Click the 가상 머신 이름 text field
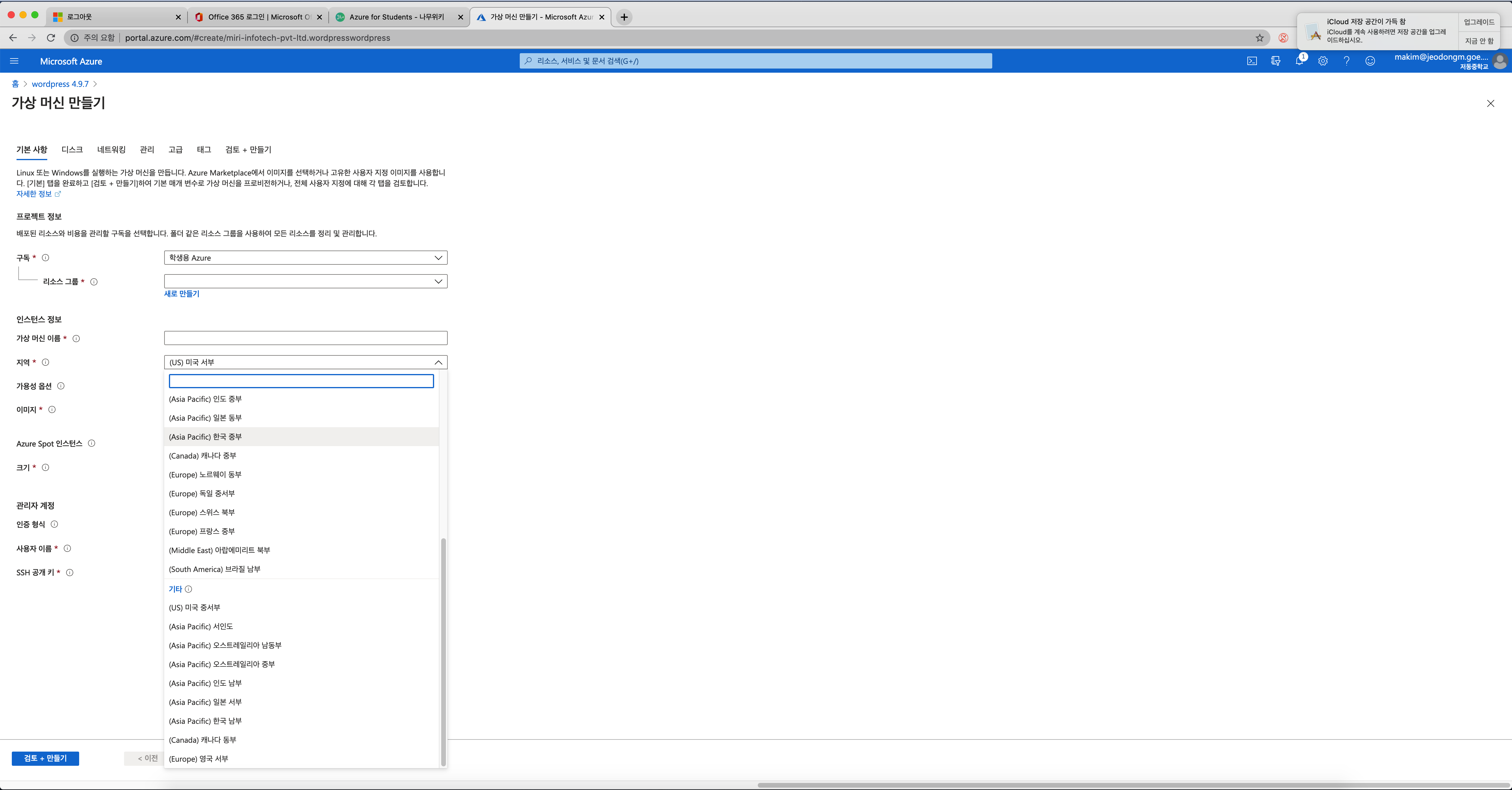Screen dimensions: 1512x790 click(305, 338)
